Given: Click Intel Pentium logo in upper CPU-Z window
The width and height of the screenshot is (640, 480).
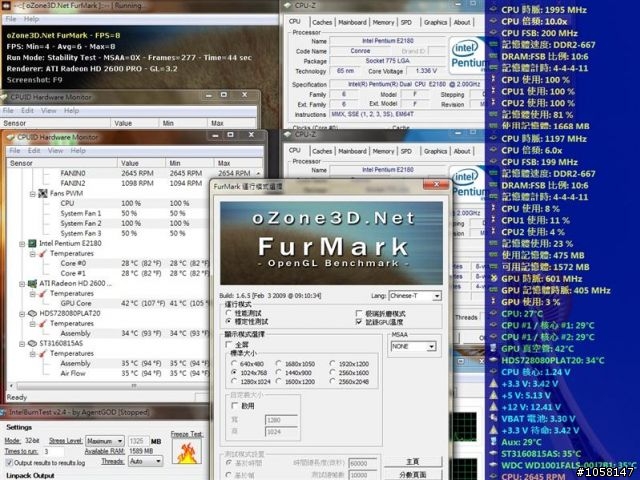Looking at the screenshot, I should 467,55.
